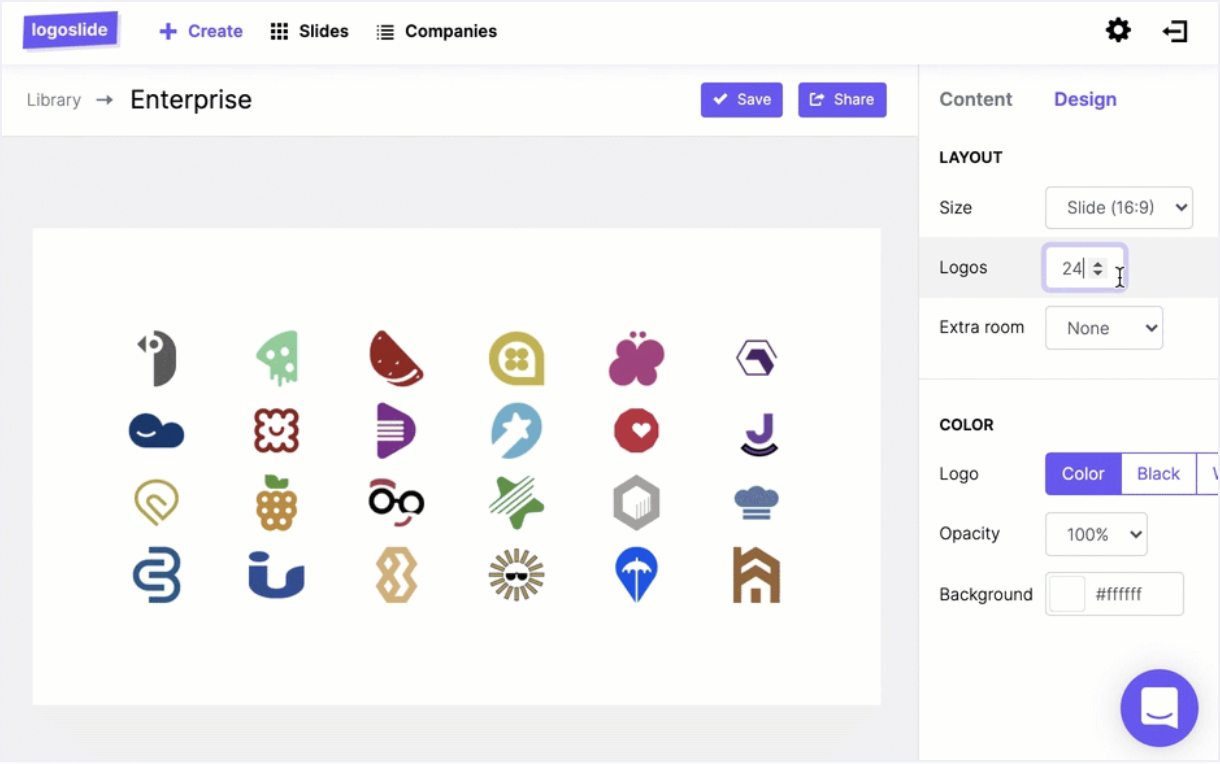Click the Logos count stepper arrows
Screen dimensions: 1220x764
coord(1098,268)
